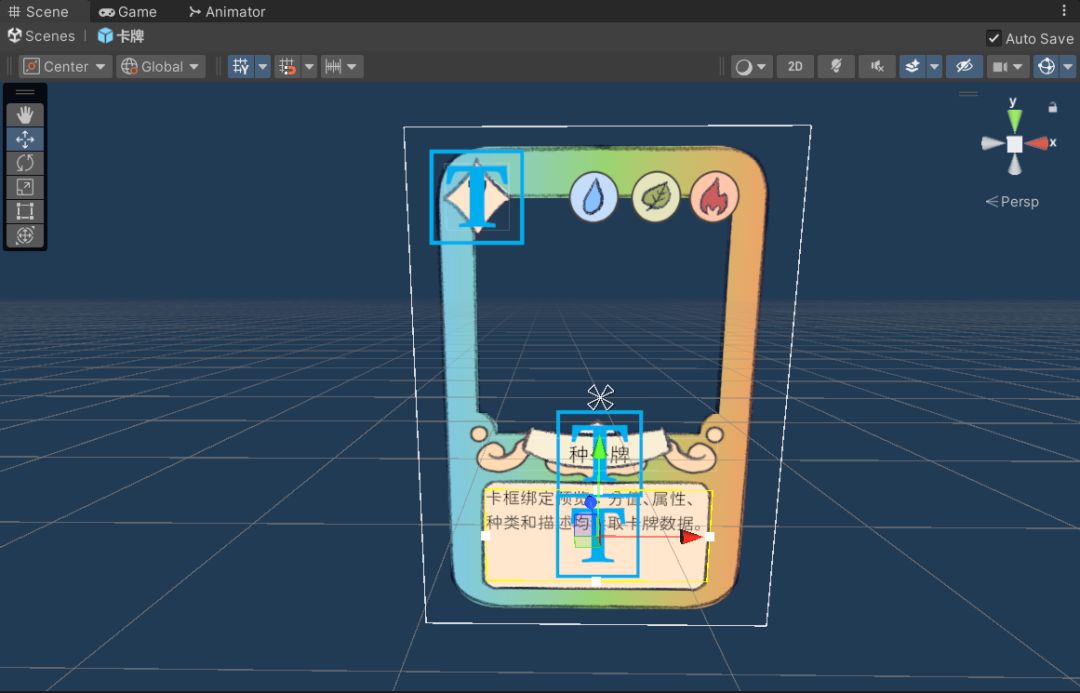Toggle grid visibility button
Viewport: 1080px width, 693px height.
point(240,67)
